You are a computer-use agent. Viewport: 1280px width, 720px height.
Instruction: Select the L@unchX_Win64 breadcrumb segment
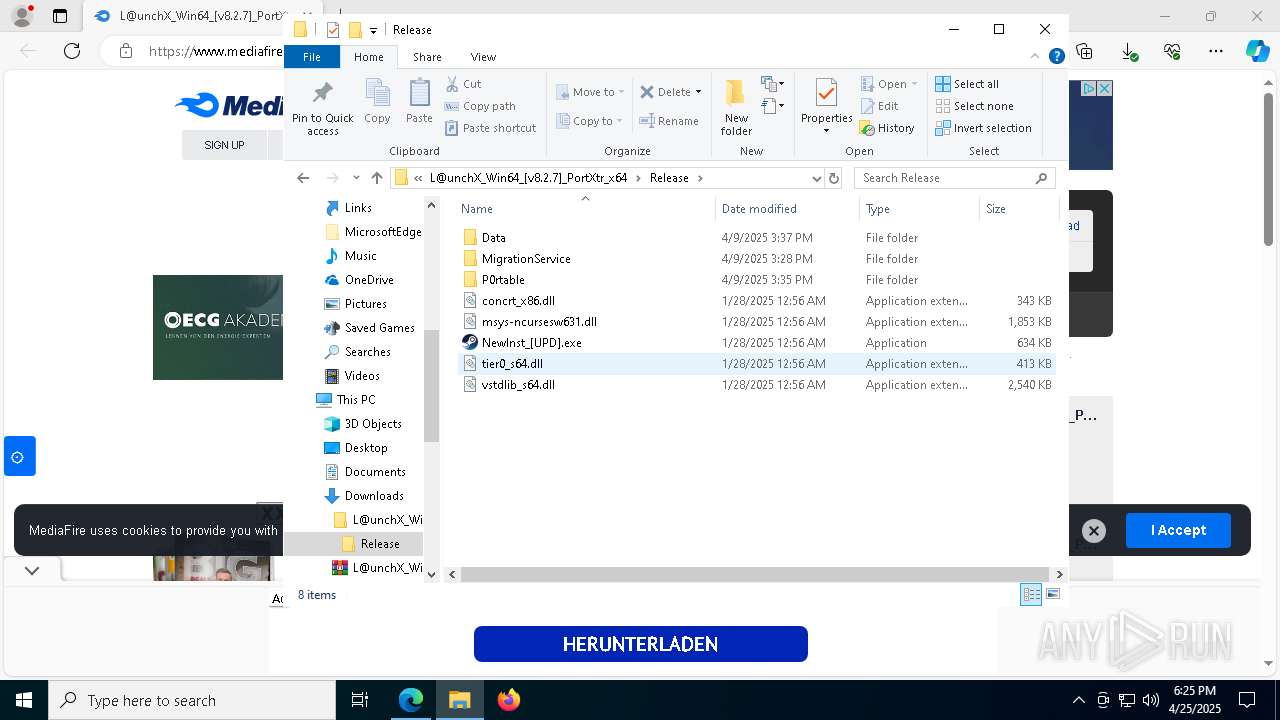528,178
